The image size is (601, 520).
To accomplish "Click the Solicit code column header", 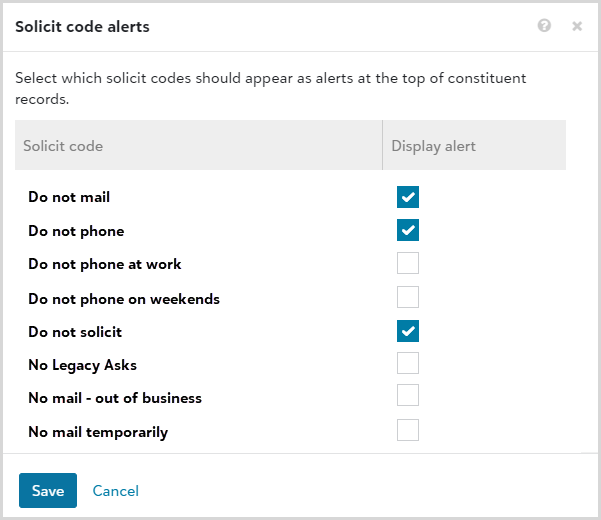I will 63,146.
